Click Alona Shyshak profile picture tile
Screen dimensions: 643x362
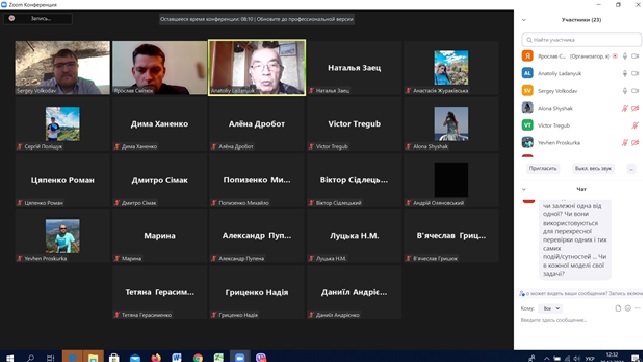coord(451,123)
